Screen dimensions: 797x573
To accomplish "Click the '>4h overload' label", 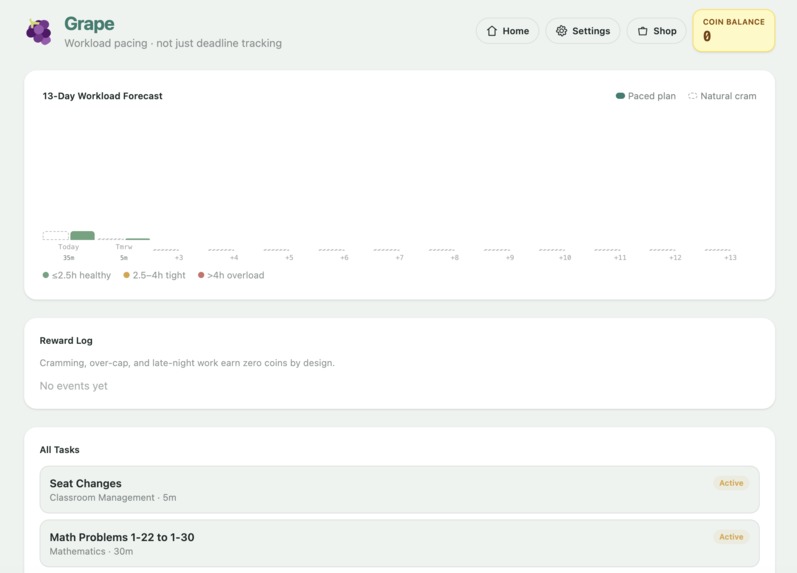I will [236, 275].
